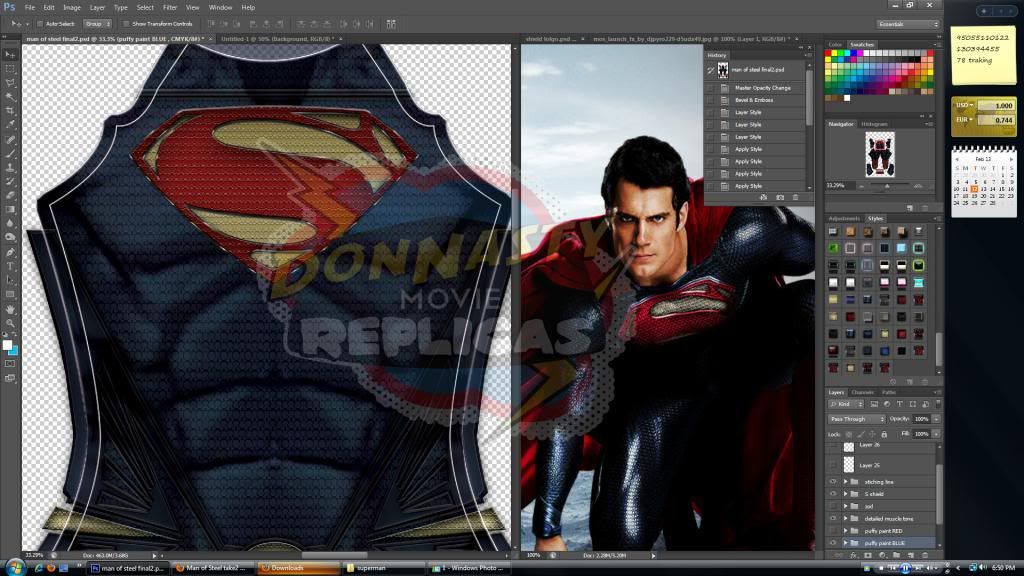Show the puffy paint RED group
1024x576 pixels.
(833, 531)
